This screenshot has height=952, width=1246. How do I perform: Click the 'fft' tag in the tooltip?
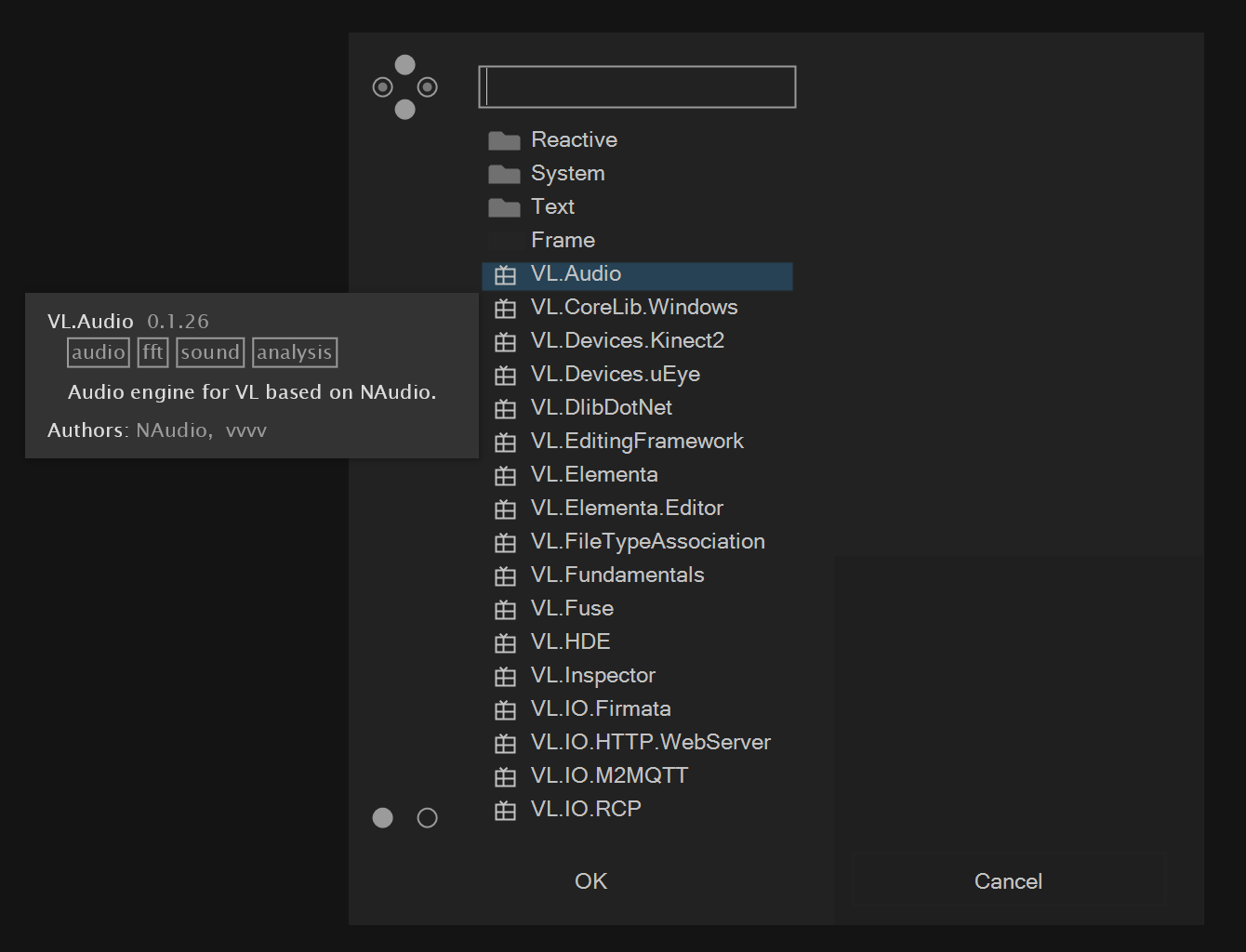click(x=152, y=352)
